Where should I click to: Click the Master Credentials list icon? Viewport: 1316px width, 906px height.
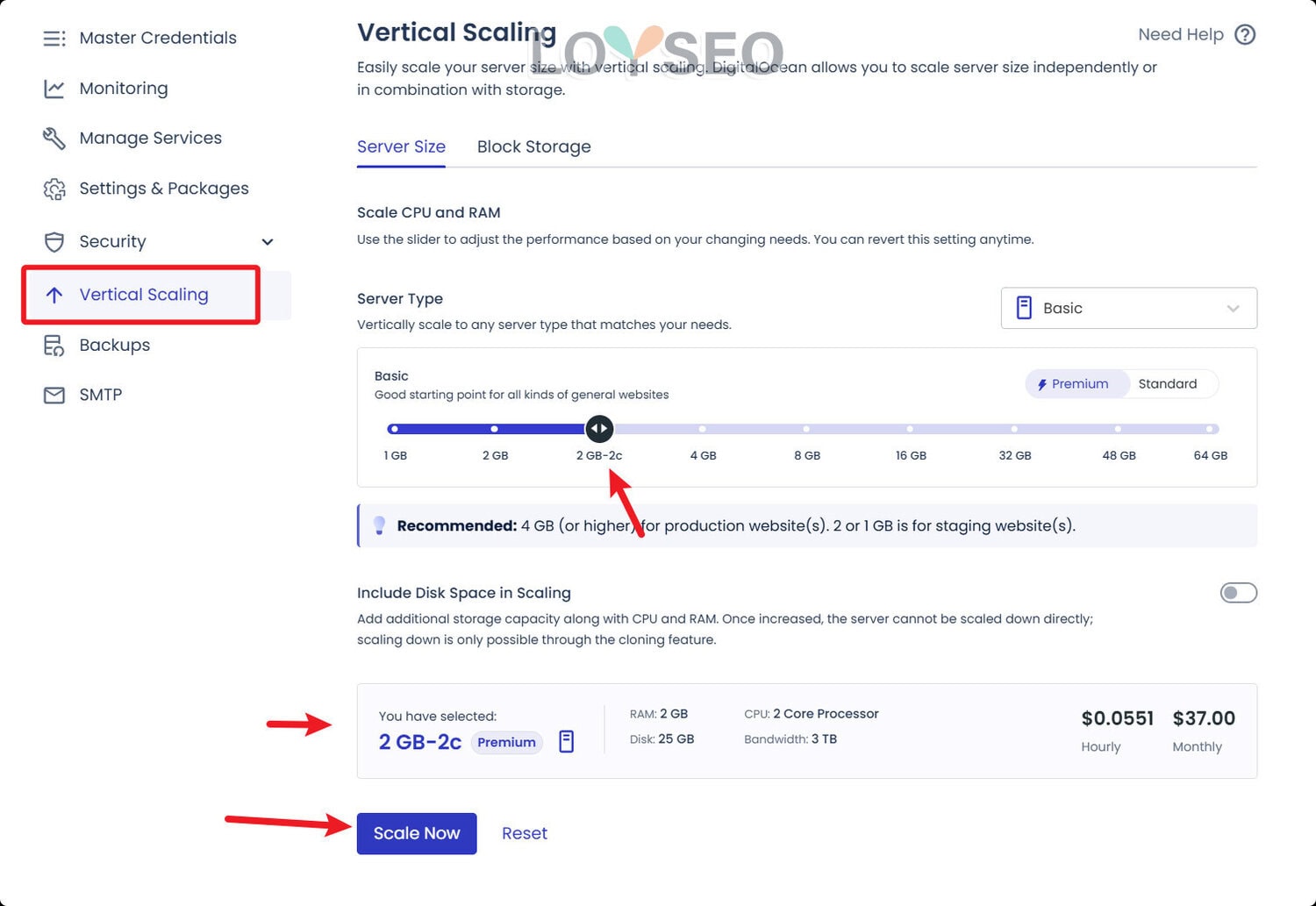point(54,39)
